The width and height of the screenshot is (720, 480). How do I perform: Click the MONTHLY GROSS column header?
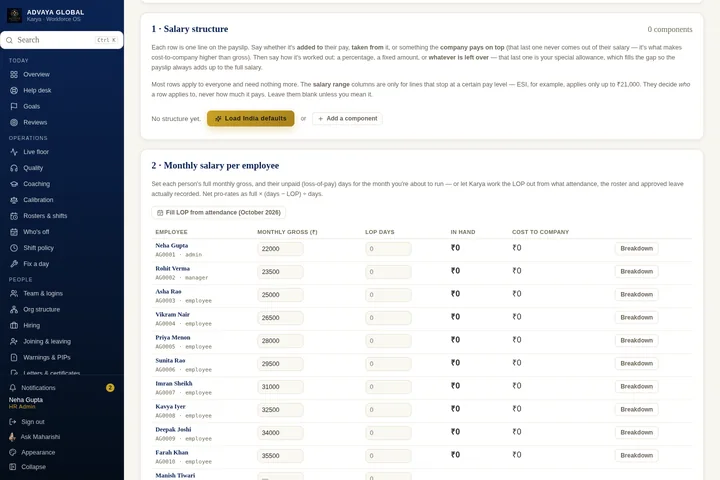click(287, 232)
